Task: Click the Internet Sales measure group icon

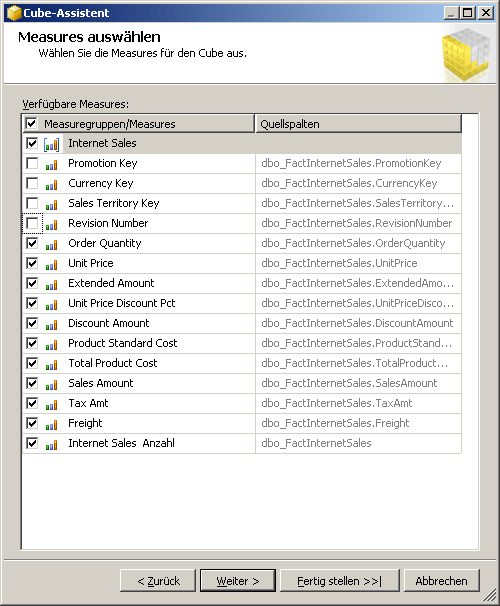Action: click(51, 144)
